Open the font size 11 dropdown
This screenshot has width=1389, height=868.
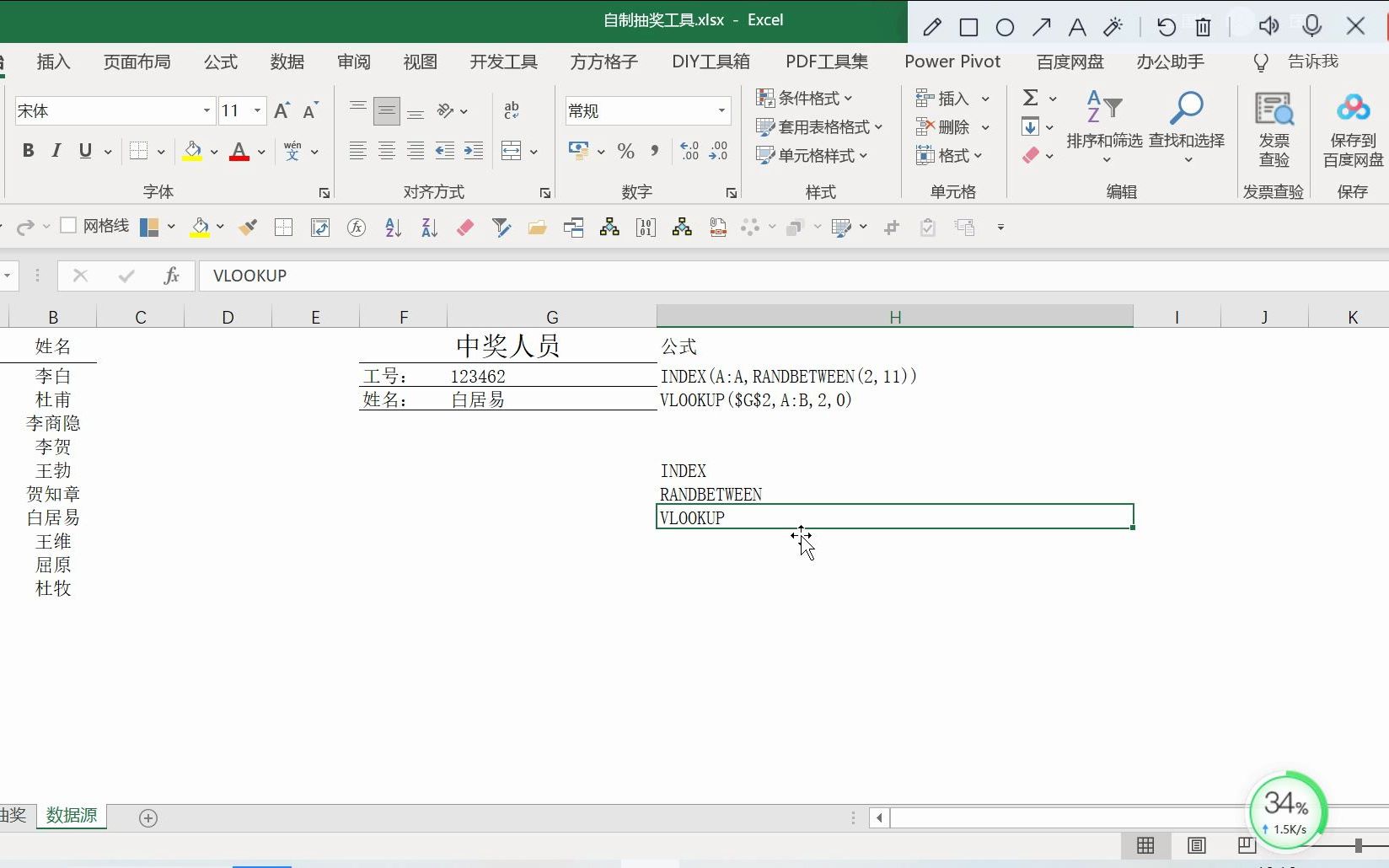257,110
